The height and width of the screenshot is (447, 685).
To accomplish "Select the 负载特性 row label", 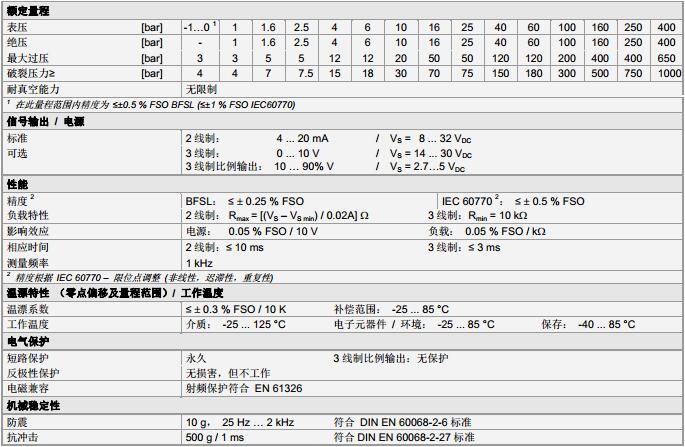I will (x=28, y=215).
